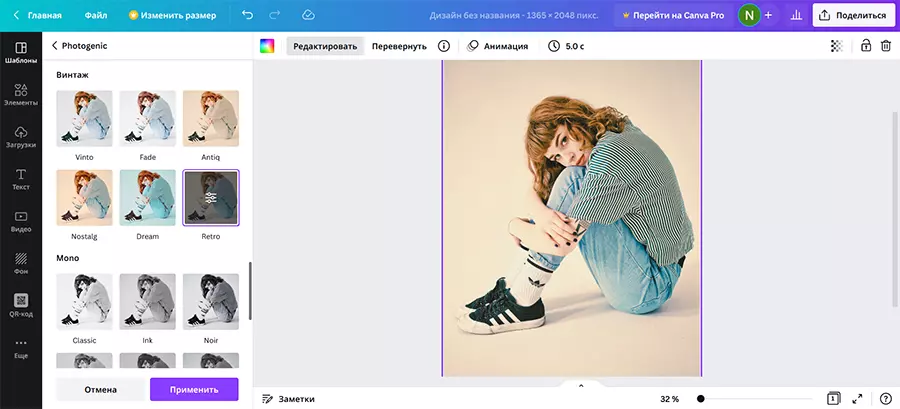Click the Применить button
Screen dimensions: 900x409
pyautogui.click(x=194, y=389)
